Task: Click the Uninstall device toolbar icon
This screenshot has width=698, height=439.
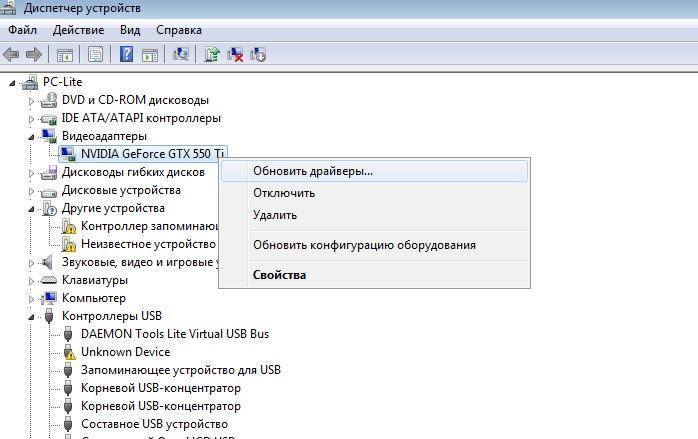Action: click(258, 55)
